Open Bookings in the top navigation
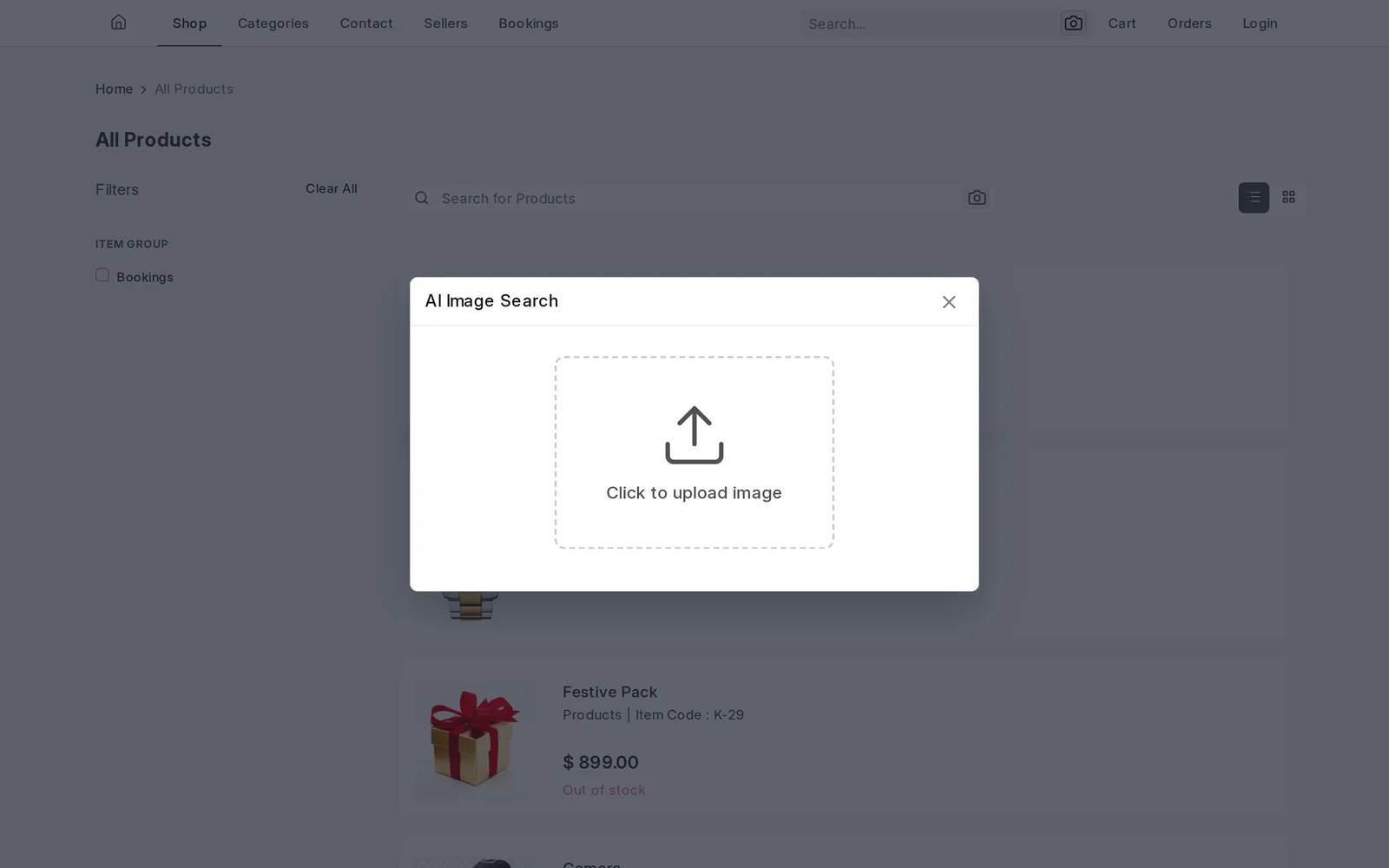 coord(529,23)
